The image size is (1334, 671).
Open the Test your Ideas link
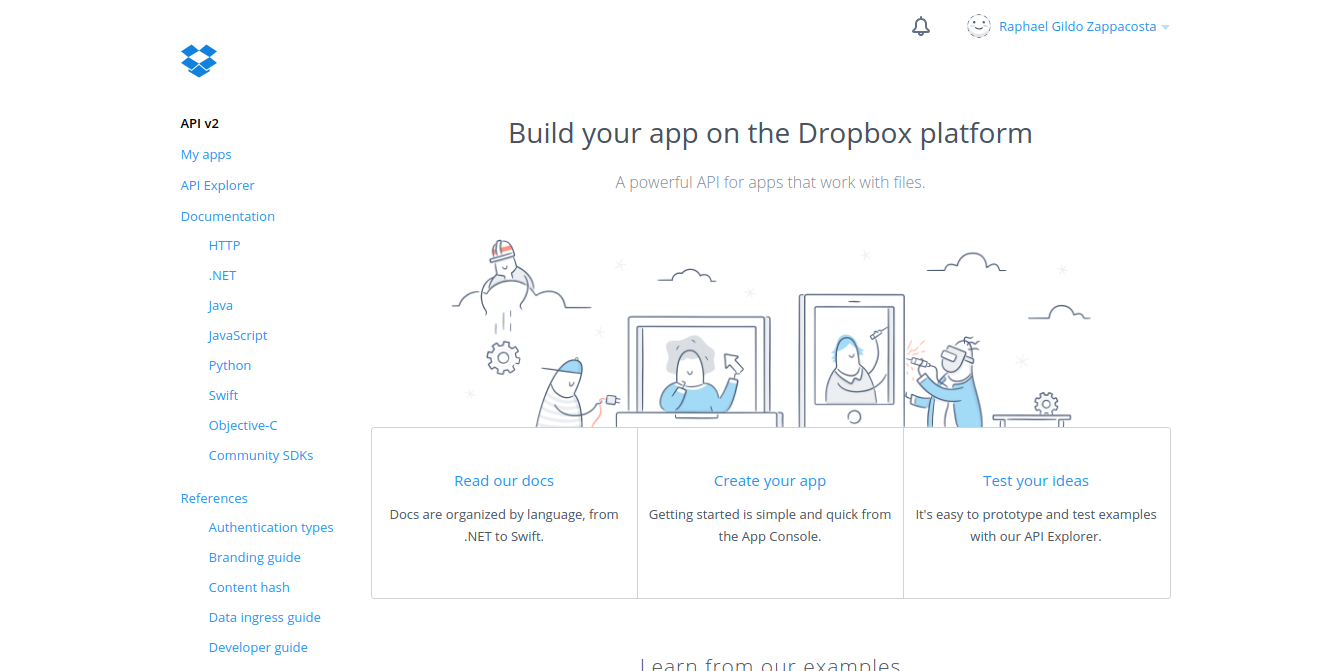tap(1036, 481)
